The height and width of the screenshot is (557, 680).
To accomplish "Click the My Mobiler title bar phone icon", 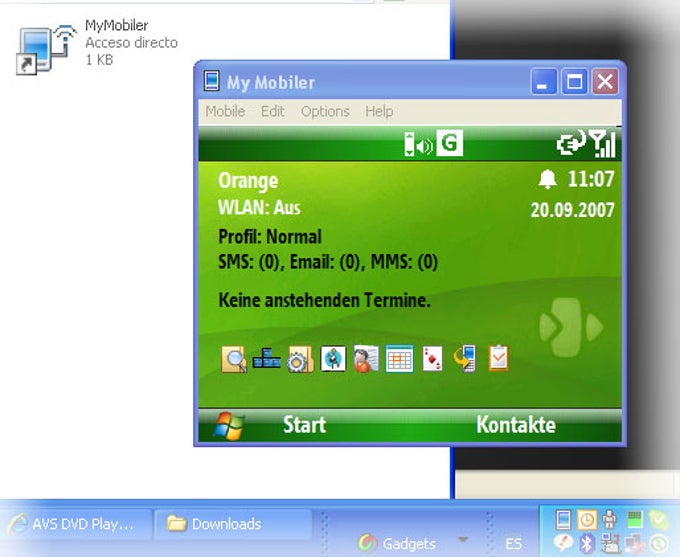I will coord(212,81).
